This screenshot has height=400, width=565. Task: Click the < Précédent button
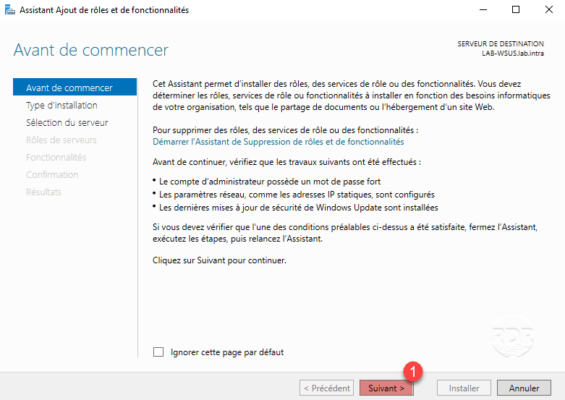coord(326,388)
